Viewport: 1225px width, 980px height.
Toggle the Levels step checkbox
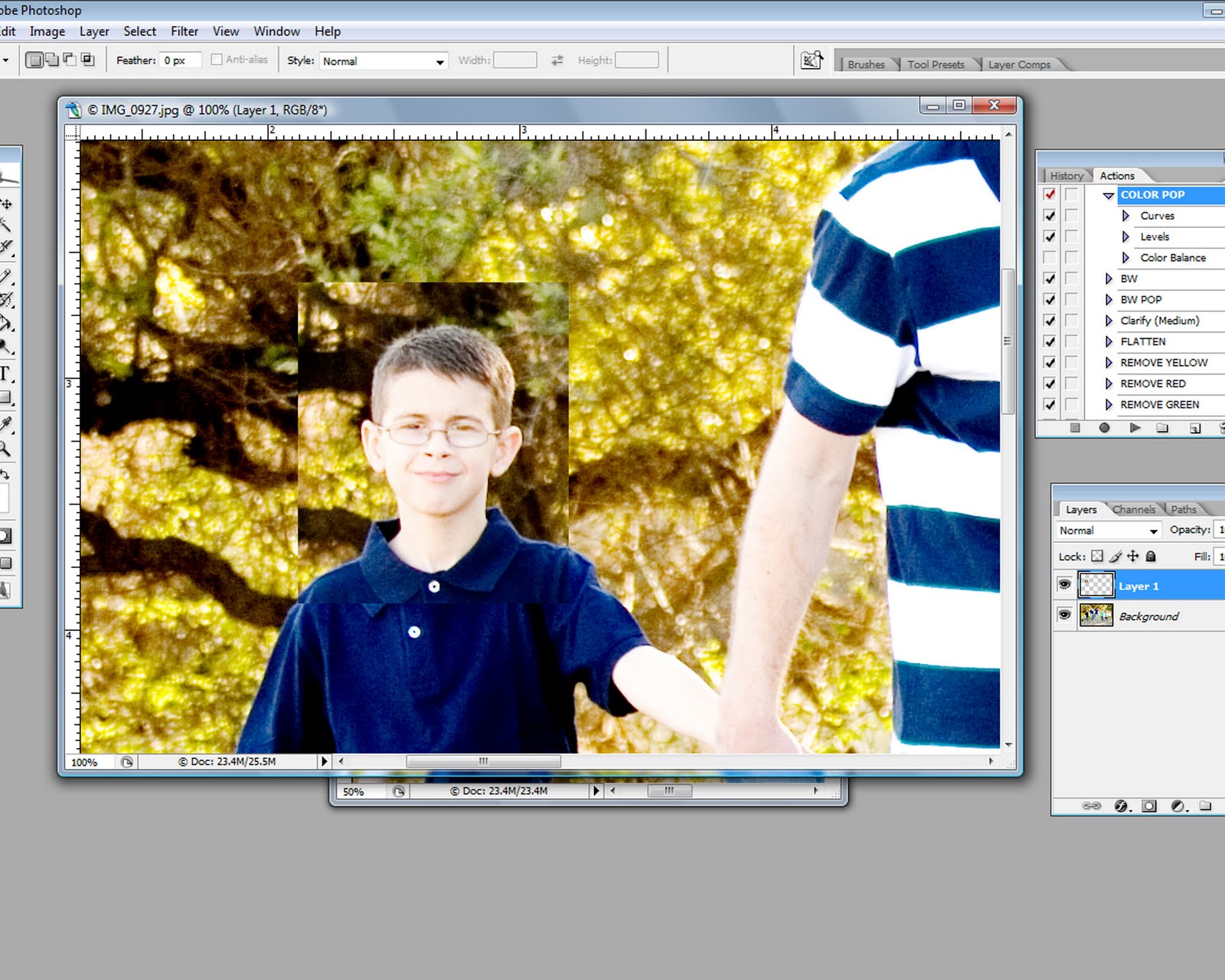(1050, 237)
